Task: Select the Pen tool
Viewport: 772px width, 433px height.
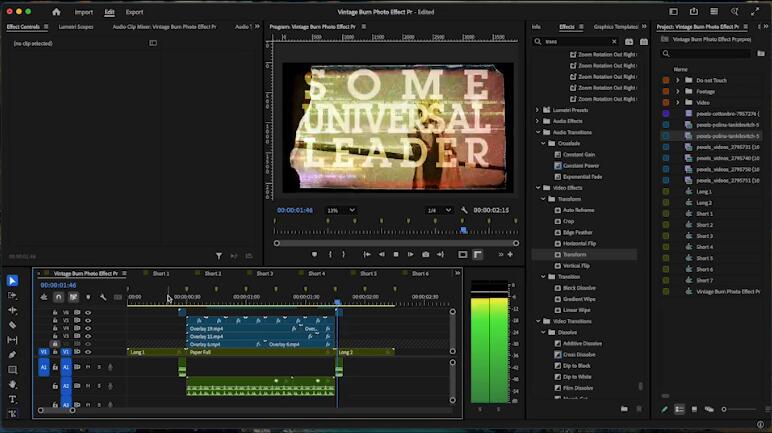Action: (x=13, y=355)
